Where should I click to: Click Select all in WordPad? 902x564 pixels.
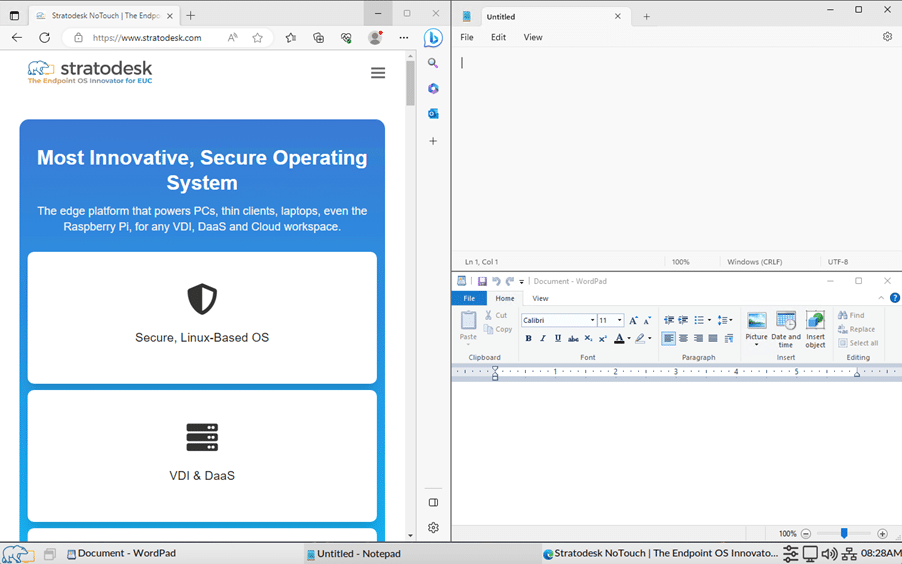pos(858,343)
